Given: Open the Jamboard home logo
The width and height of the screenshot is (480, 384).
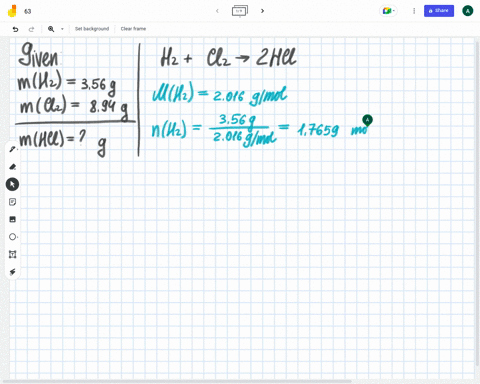Looking at the screenshot, I should [12, 11].
